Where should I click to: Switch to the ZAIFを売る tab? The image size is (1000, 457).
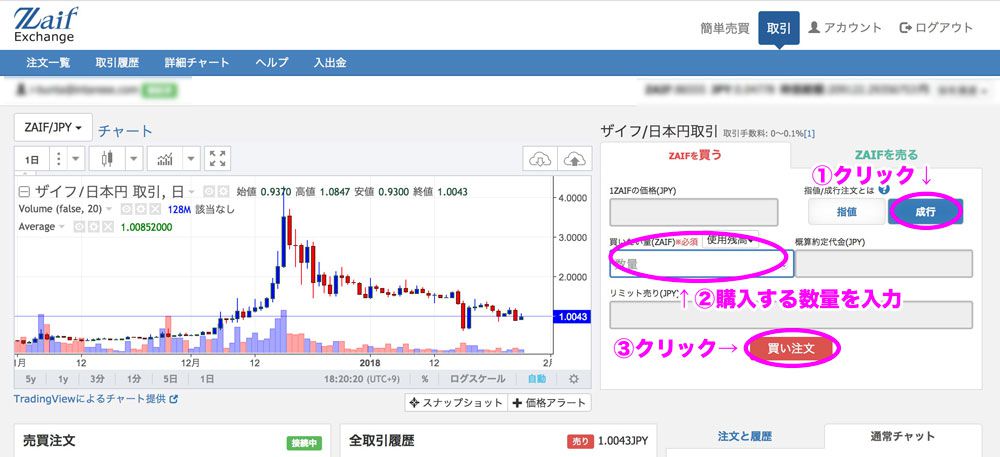(886, 155)
